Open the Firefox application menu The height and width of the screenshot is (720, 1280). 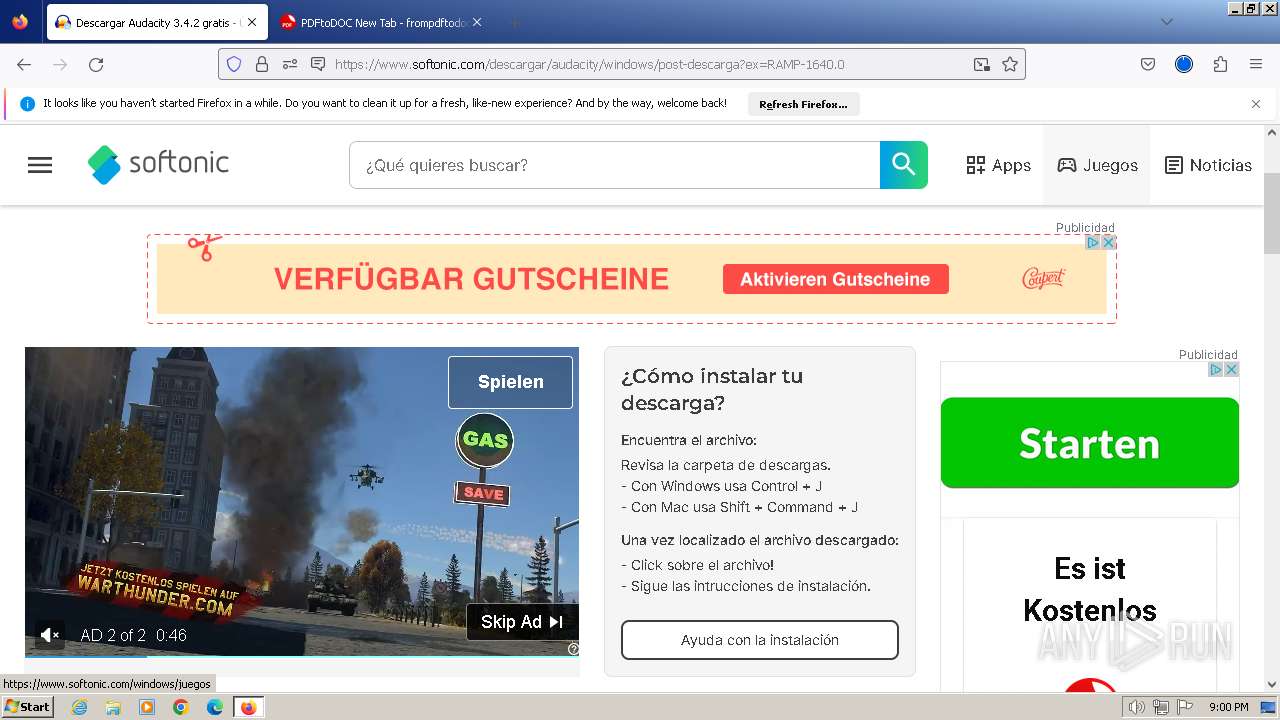(x=1256, y=64)
